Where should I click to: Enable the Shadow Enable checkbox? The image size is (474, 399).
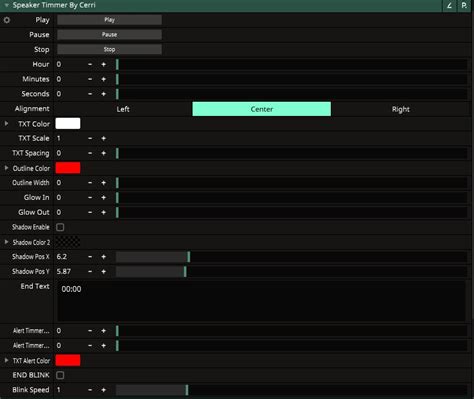(60, 227)
